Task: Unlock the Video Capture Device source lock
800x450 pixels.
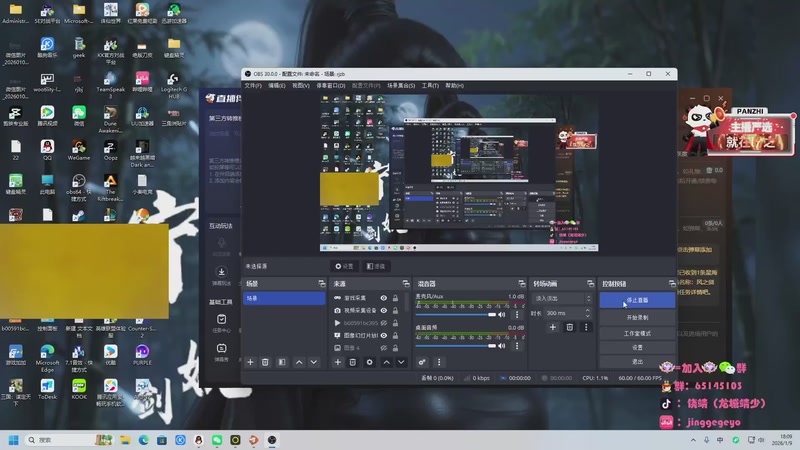Action: click(395, 310)
